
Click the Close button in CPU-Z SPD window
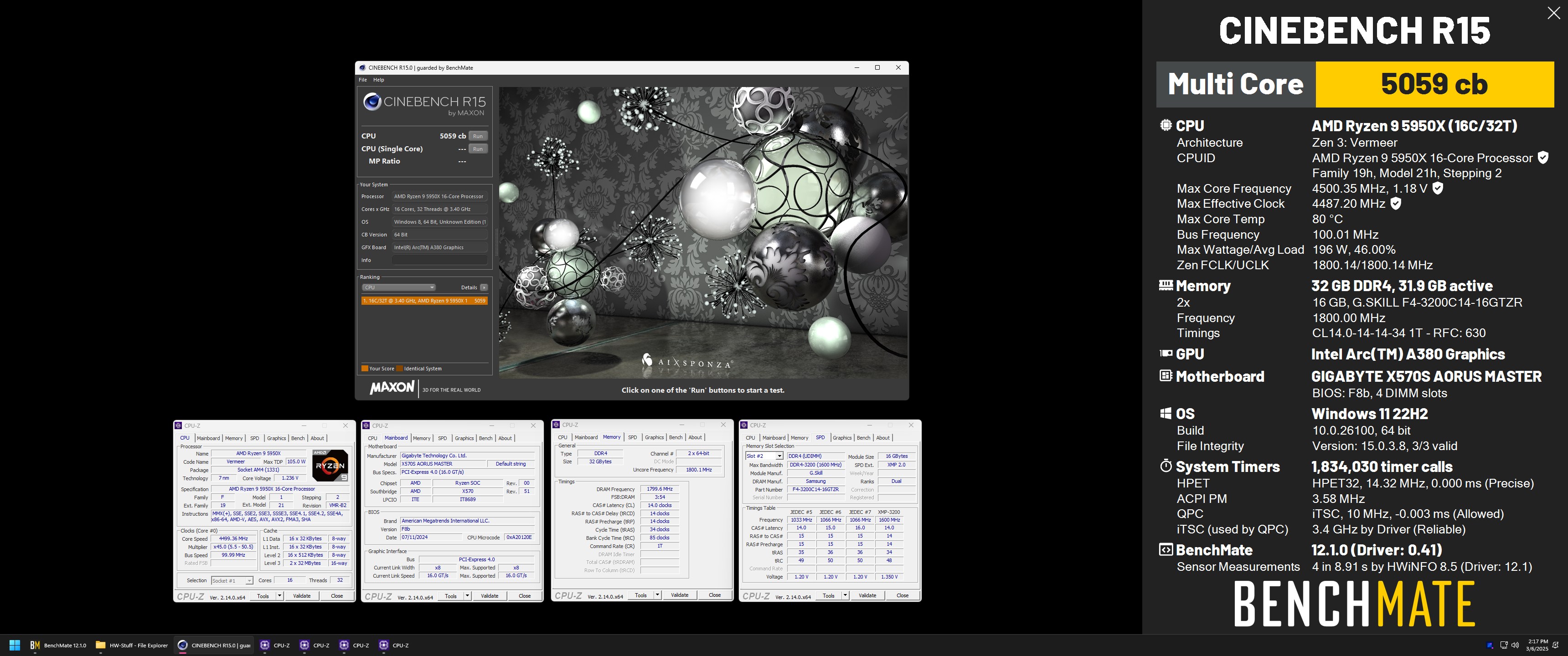click(903, 596)
